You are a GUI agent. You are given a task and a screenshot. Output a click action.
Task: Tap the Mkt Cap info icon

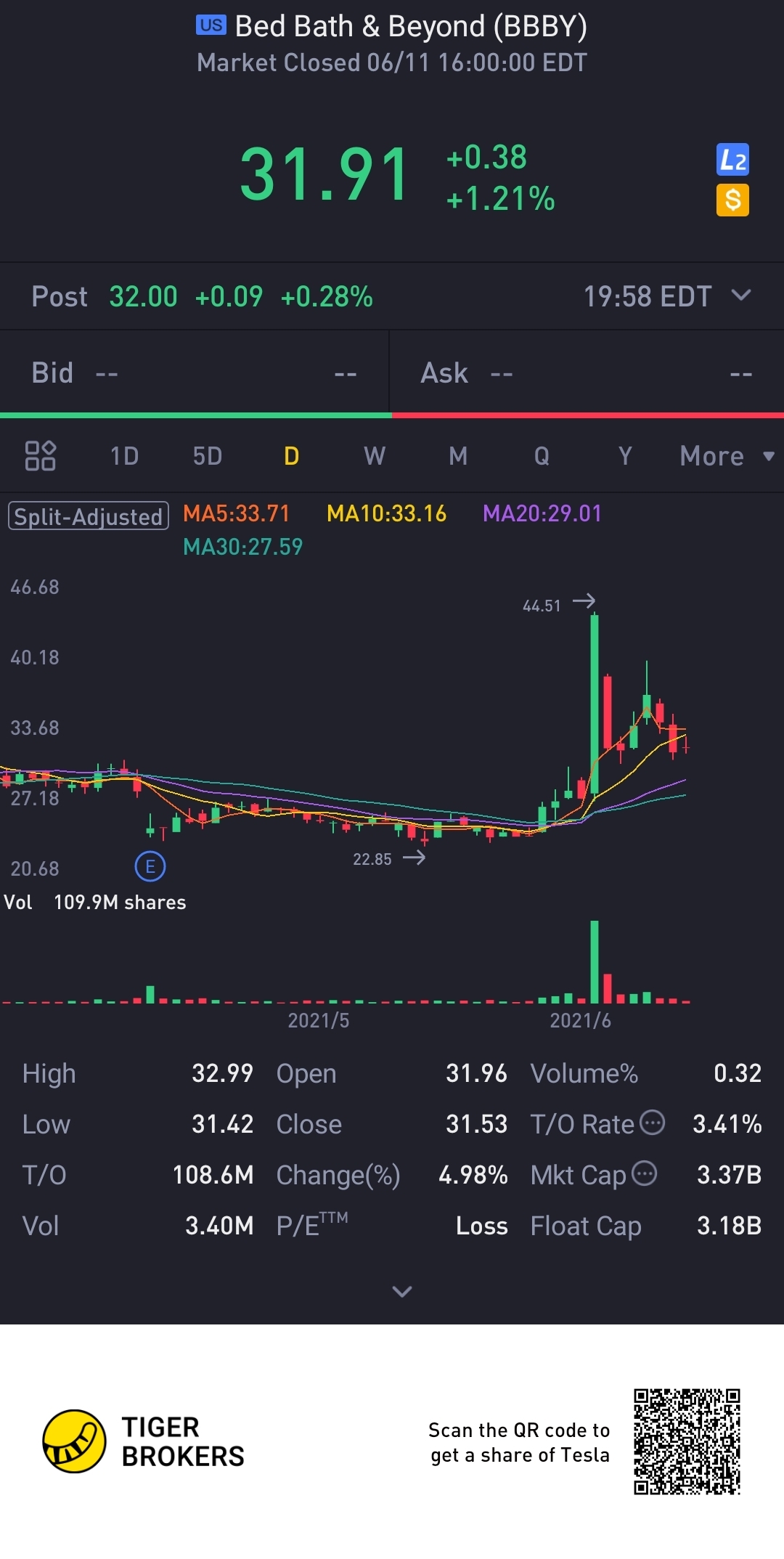pos(645,1173)
